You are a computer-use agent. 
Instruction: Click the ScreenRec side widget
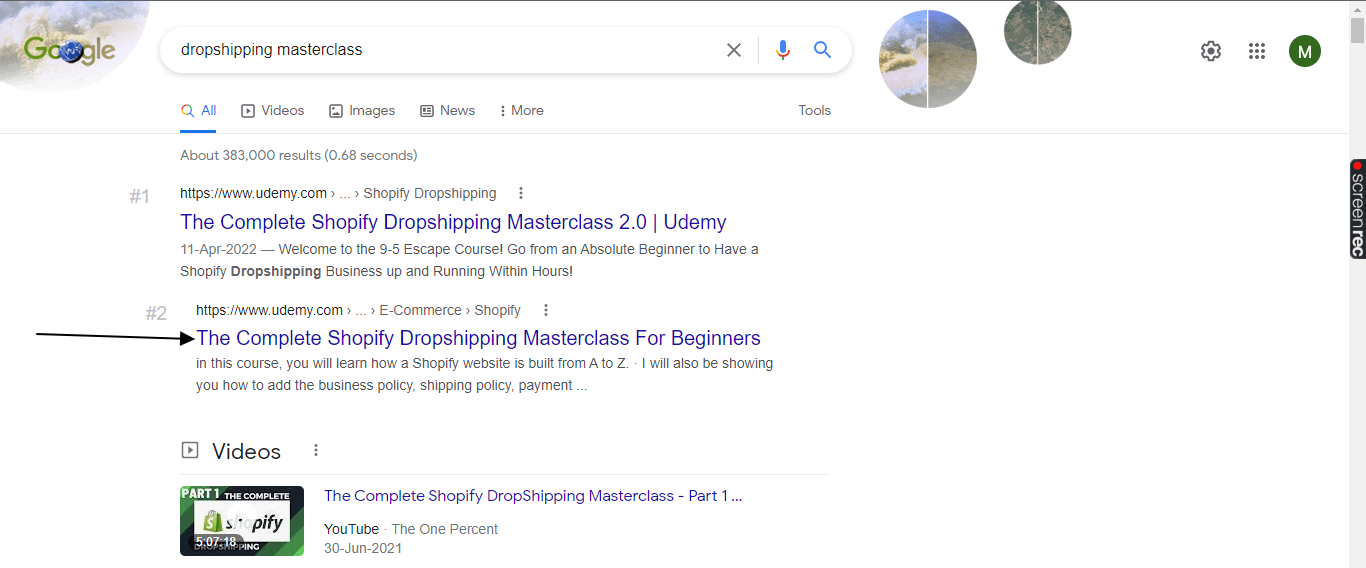pos(1357,208)
